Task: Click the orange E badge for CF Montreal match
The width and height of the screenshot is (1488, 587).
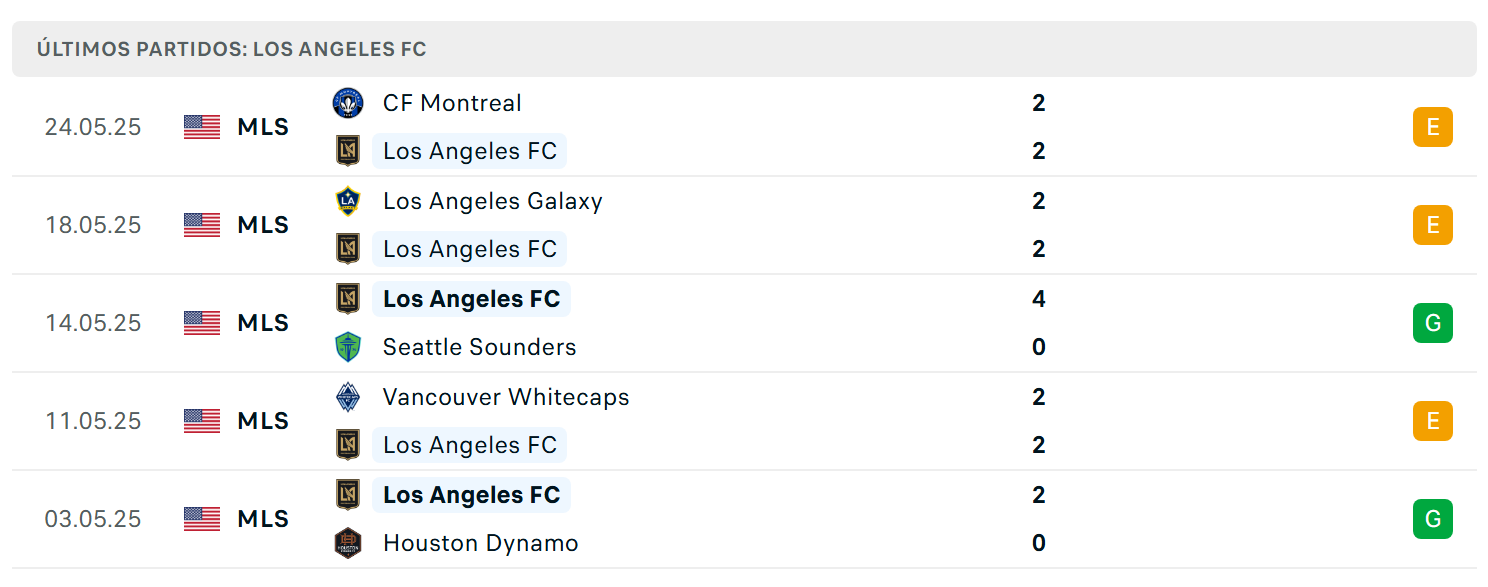Action: click(x=1432, y=127)
